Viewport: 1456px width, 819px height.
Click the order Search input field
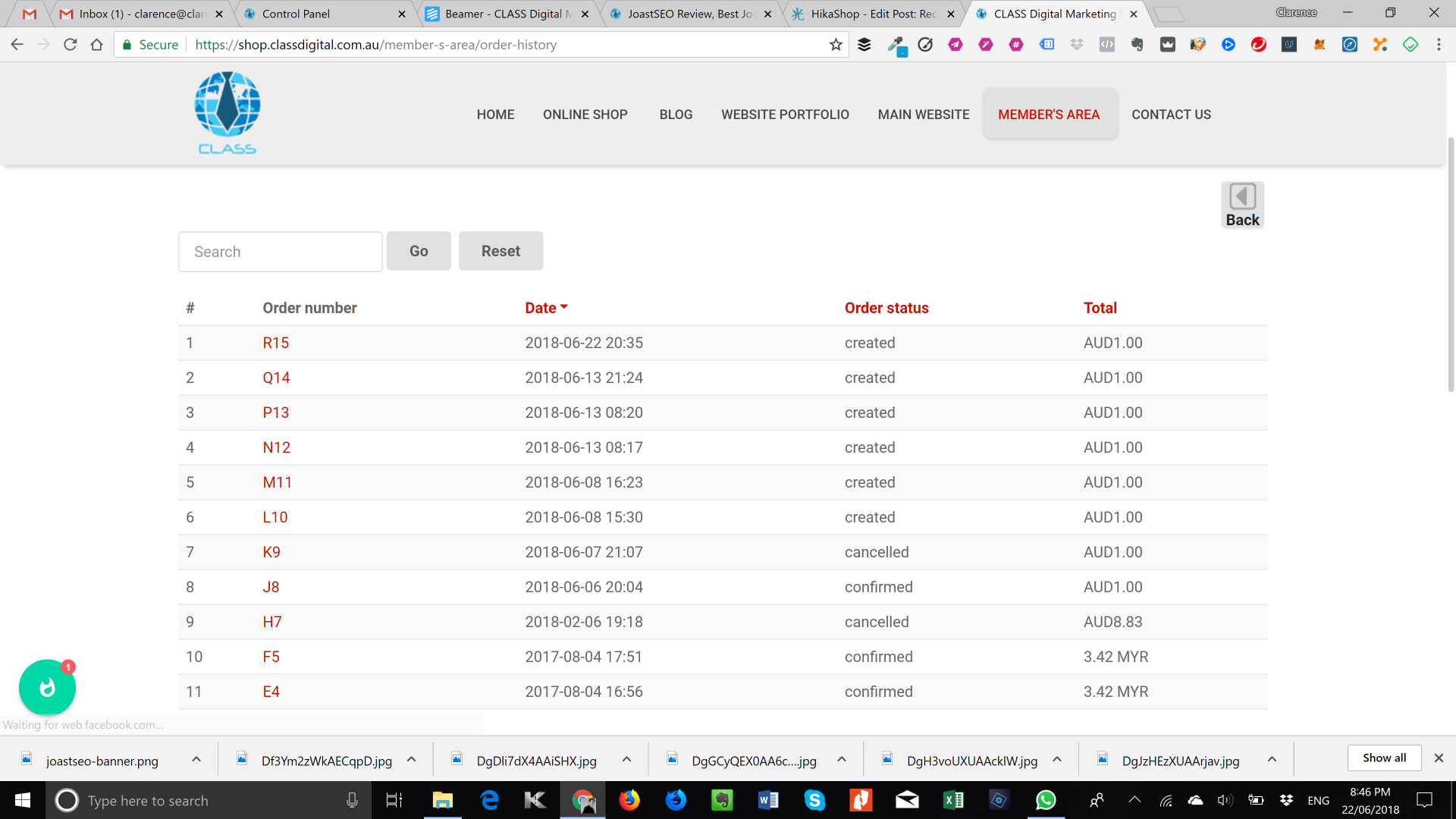[280, 252]
